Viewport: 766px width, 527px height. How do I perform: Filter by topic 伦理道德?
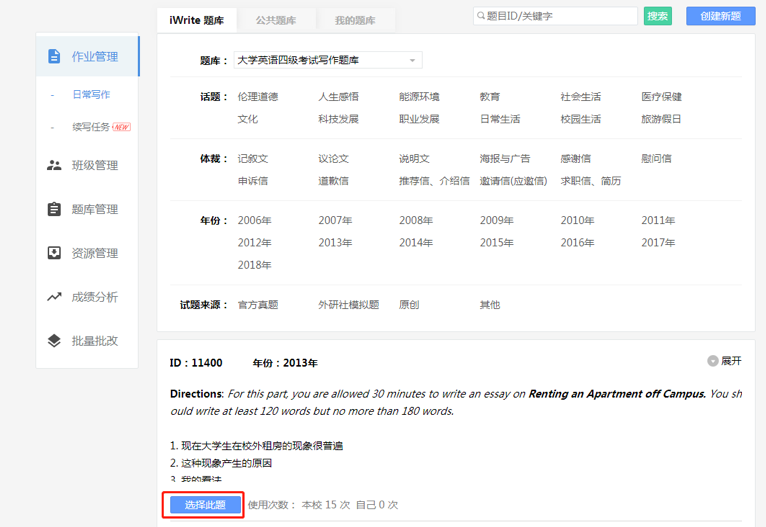tap(257, 97)
